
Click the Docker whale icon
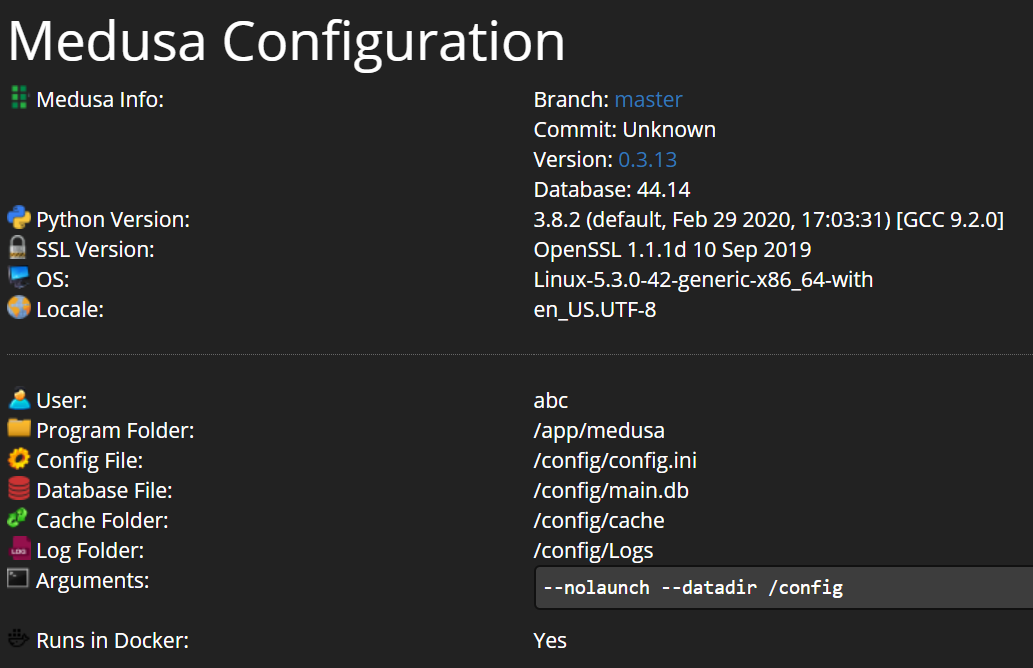(18, 638)
